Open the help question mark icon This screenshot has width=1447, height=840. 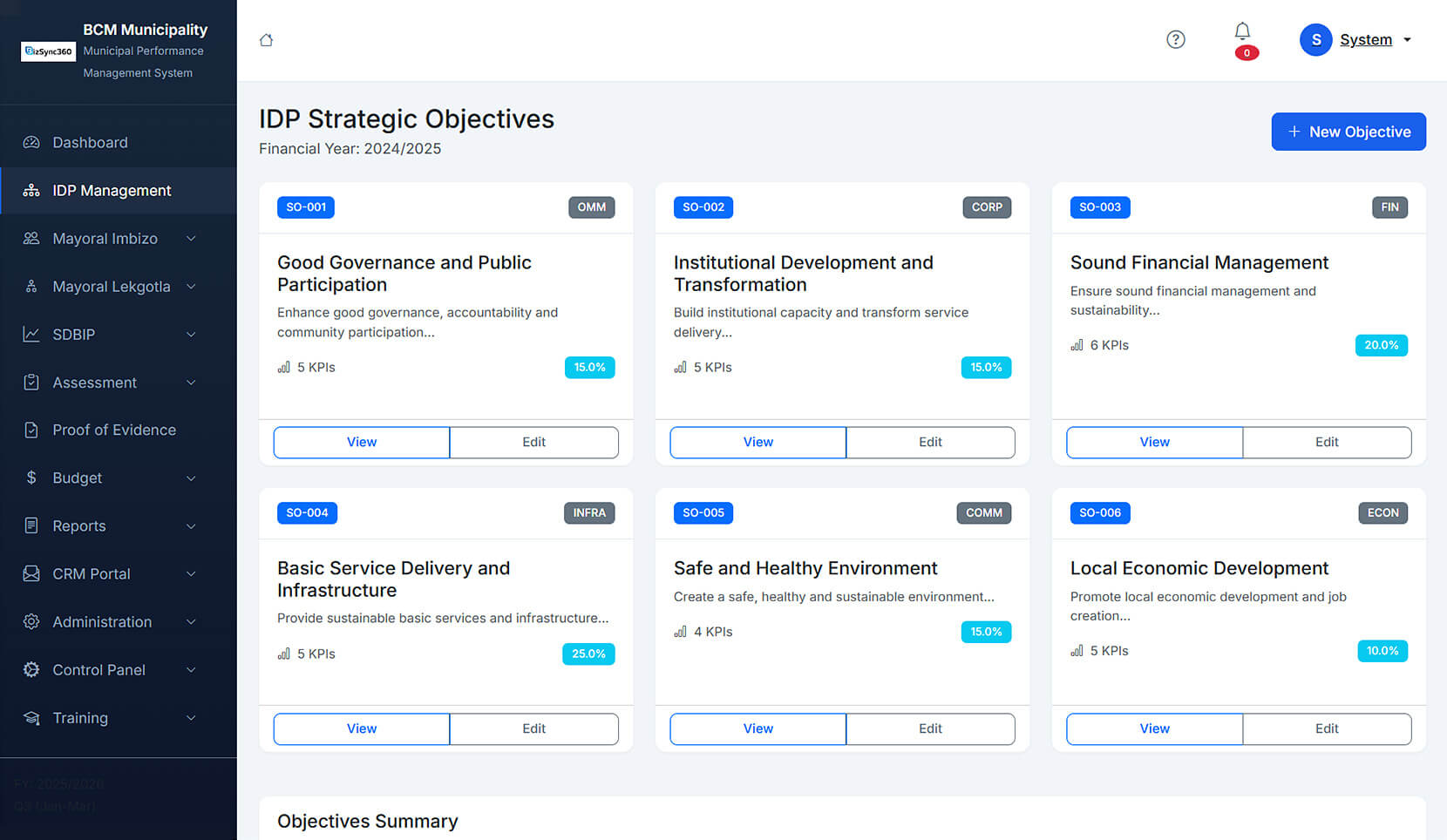click(1175, 39)
